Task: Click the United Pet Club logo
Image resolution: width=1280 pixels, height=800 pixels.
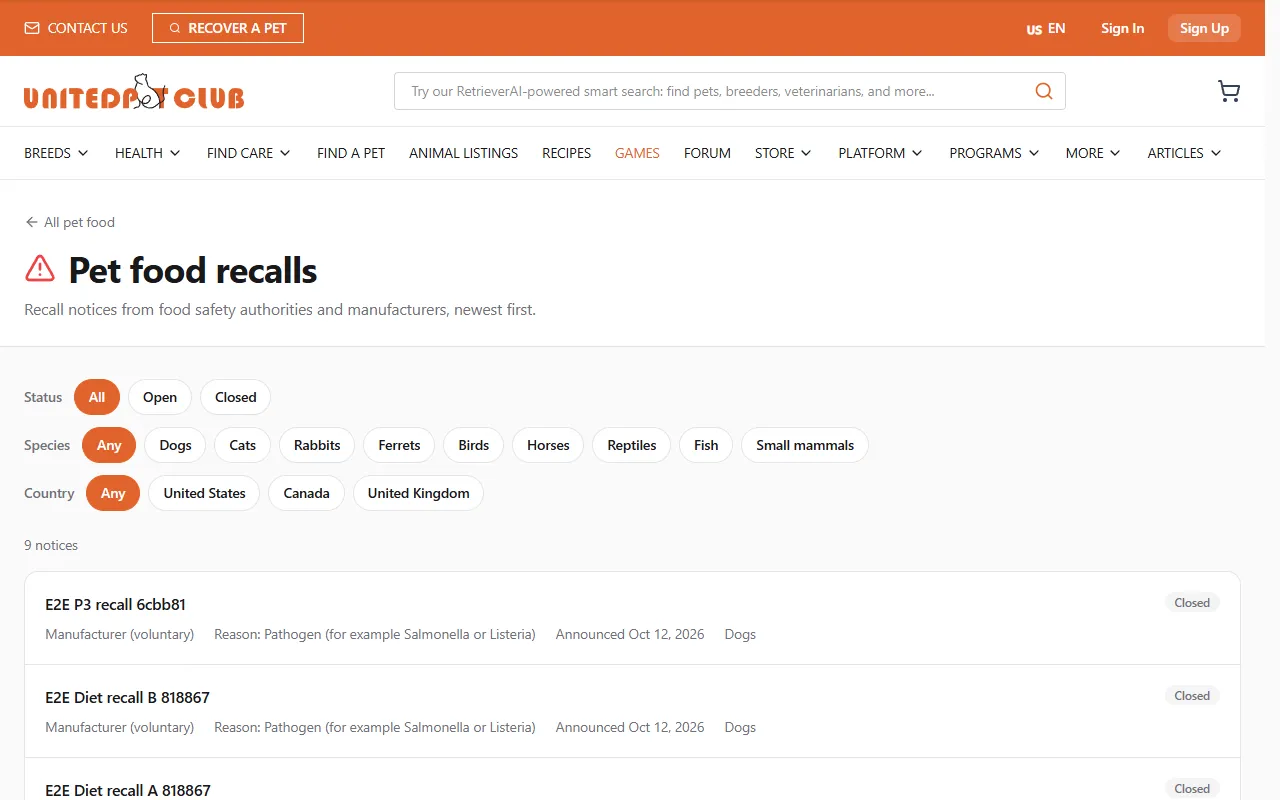Action: [x=134, y=91]
